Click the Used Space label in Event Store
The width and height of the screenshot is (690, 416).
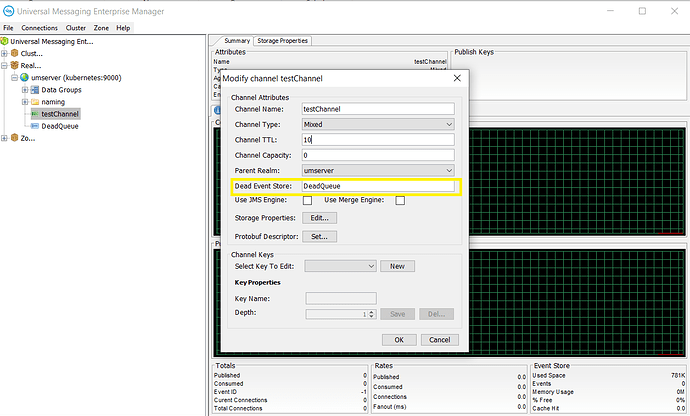pos(549,376)
